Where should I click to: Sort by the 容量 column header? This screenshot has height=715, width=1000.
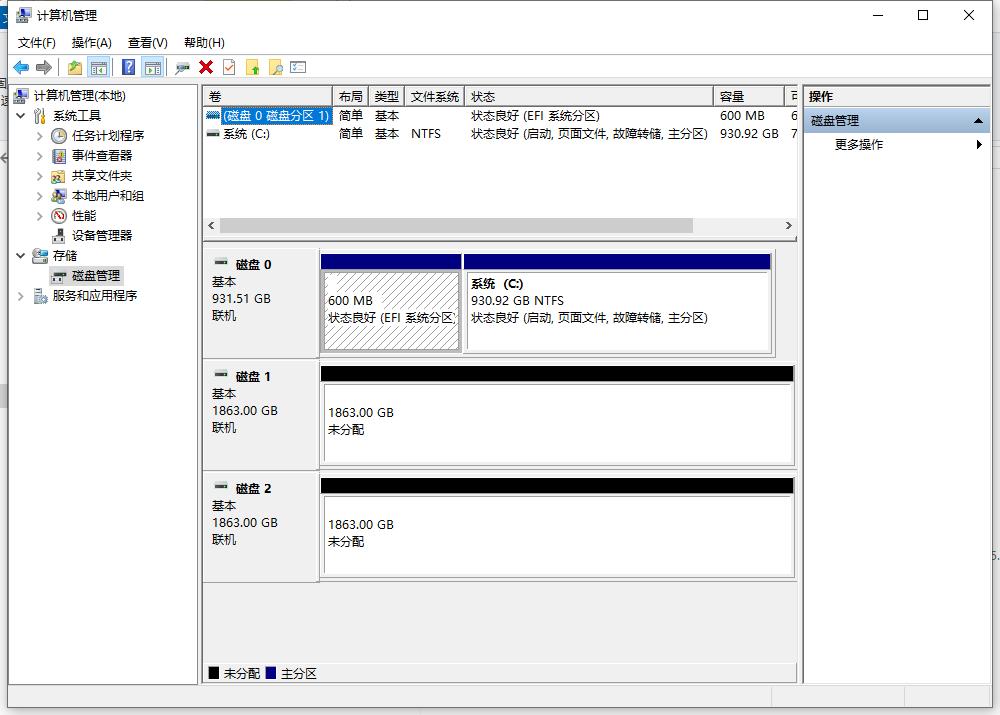coord(748,96)
